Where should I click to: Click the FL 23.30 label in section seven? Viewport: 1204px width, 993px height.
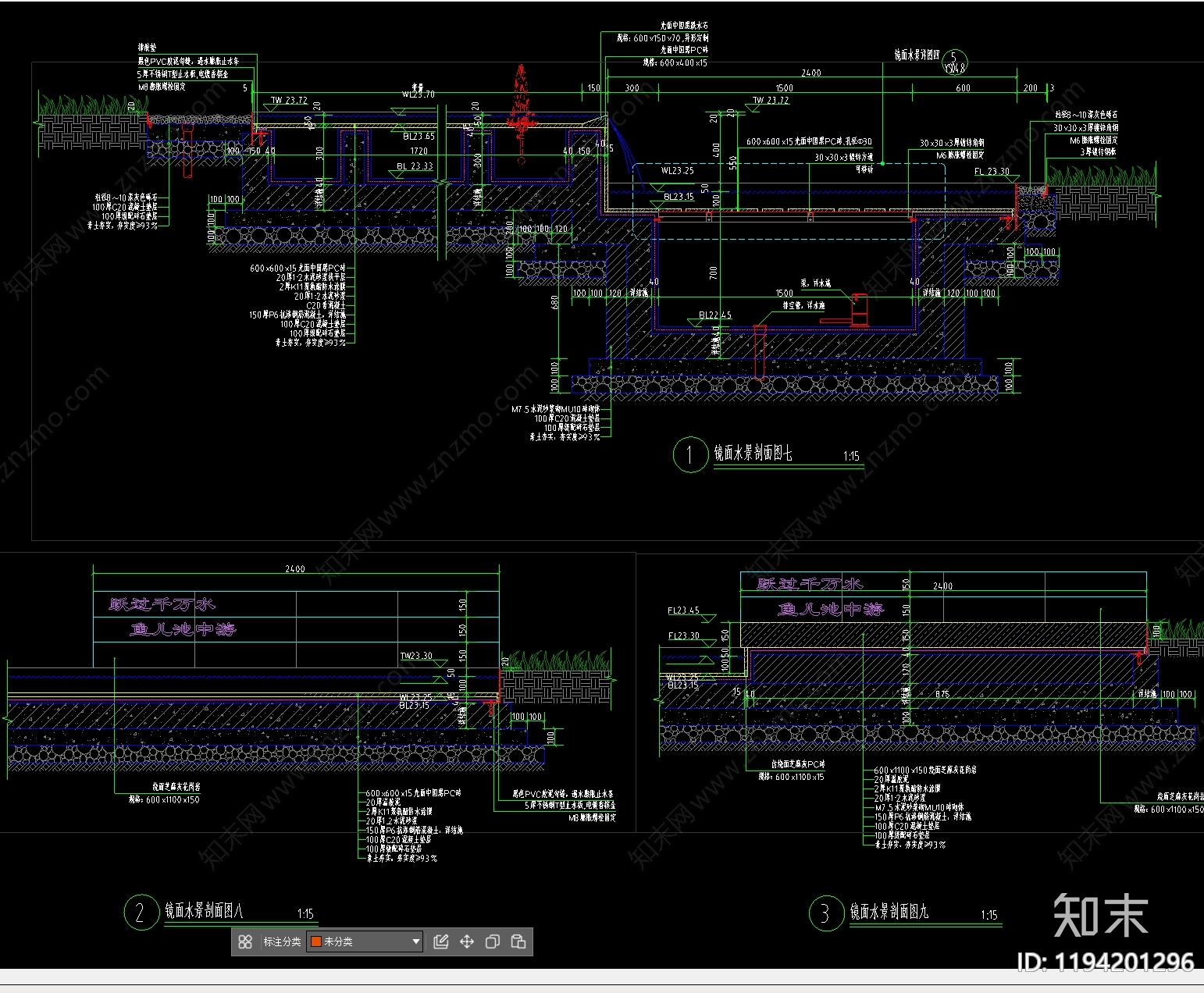tap(992, 171)
